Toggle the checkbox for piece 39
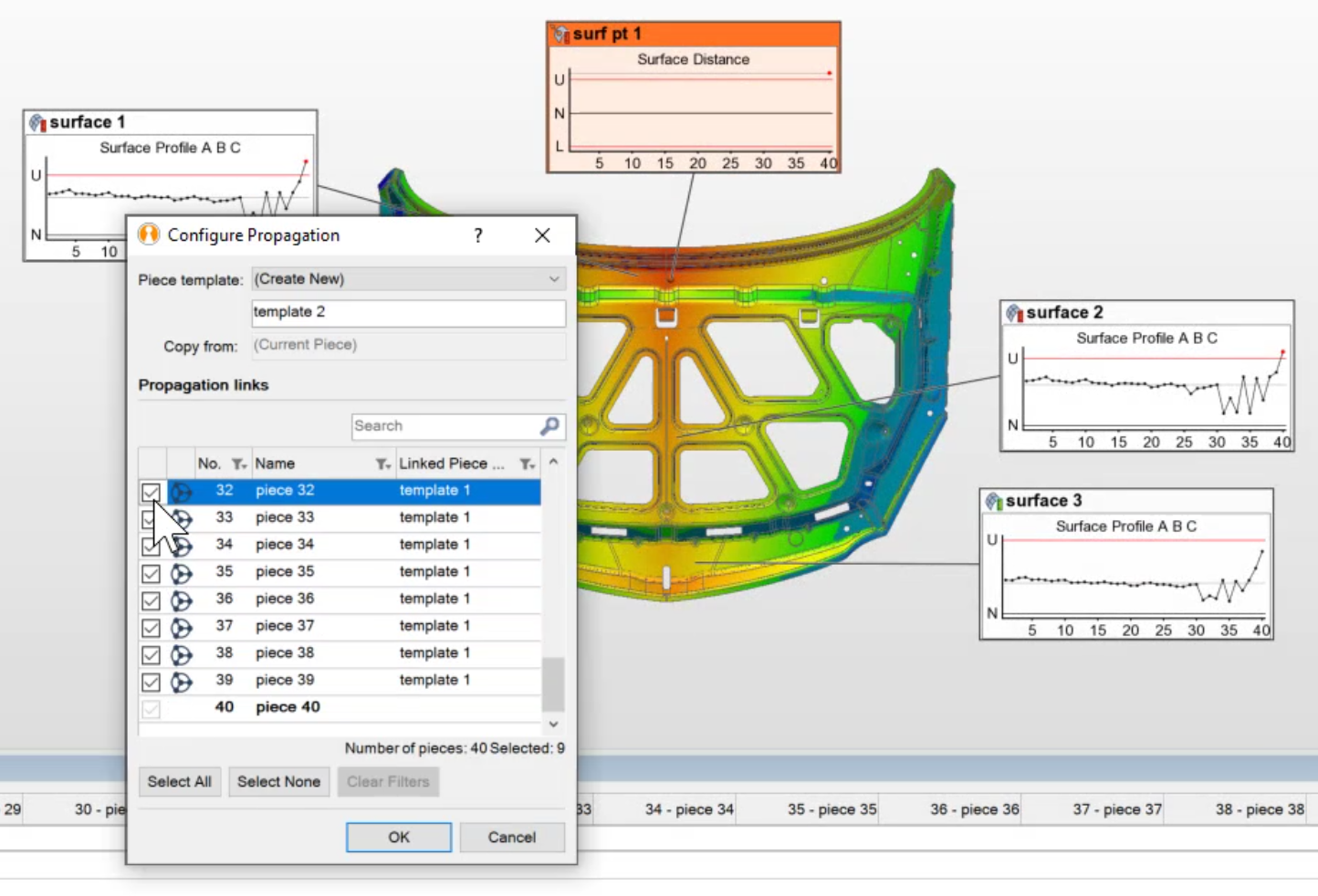Viewport: 1318px width, 896px height. coord(151,682)
